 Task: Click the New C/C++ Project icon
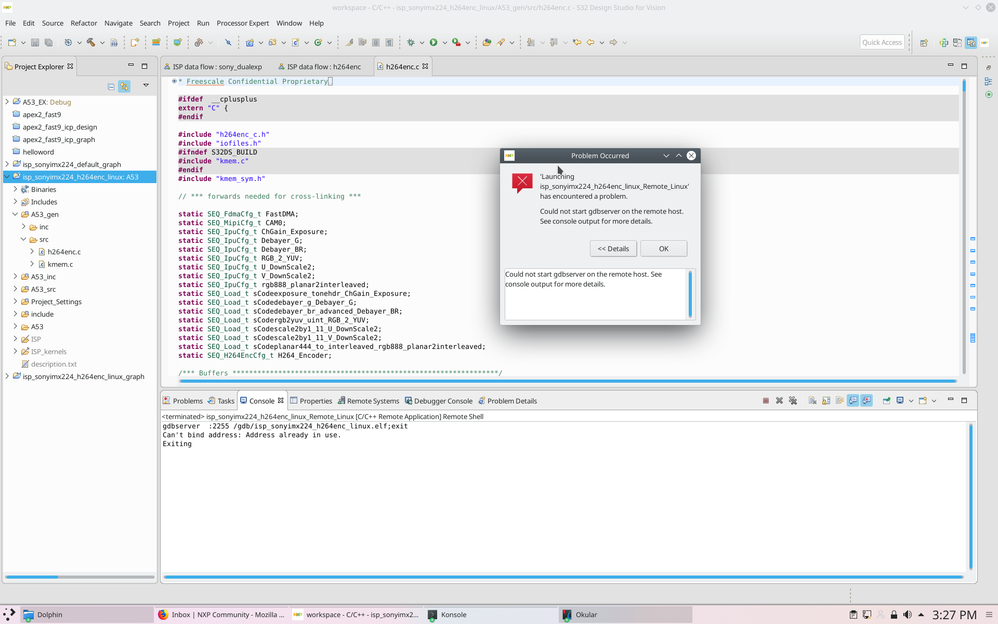pos(250,43)
